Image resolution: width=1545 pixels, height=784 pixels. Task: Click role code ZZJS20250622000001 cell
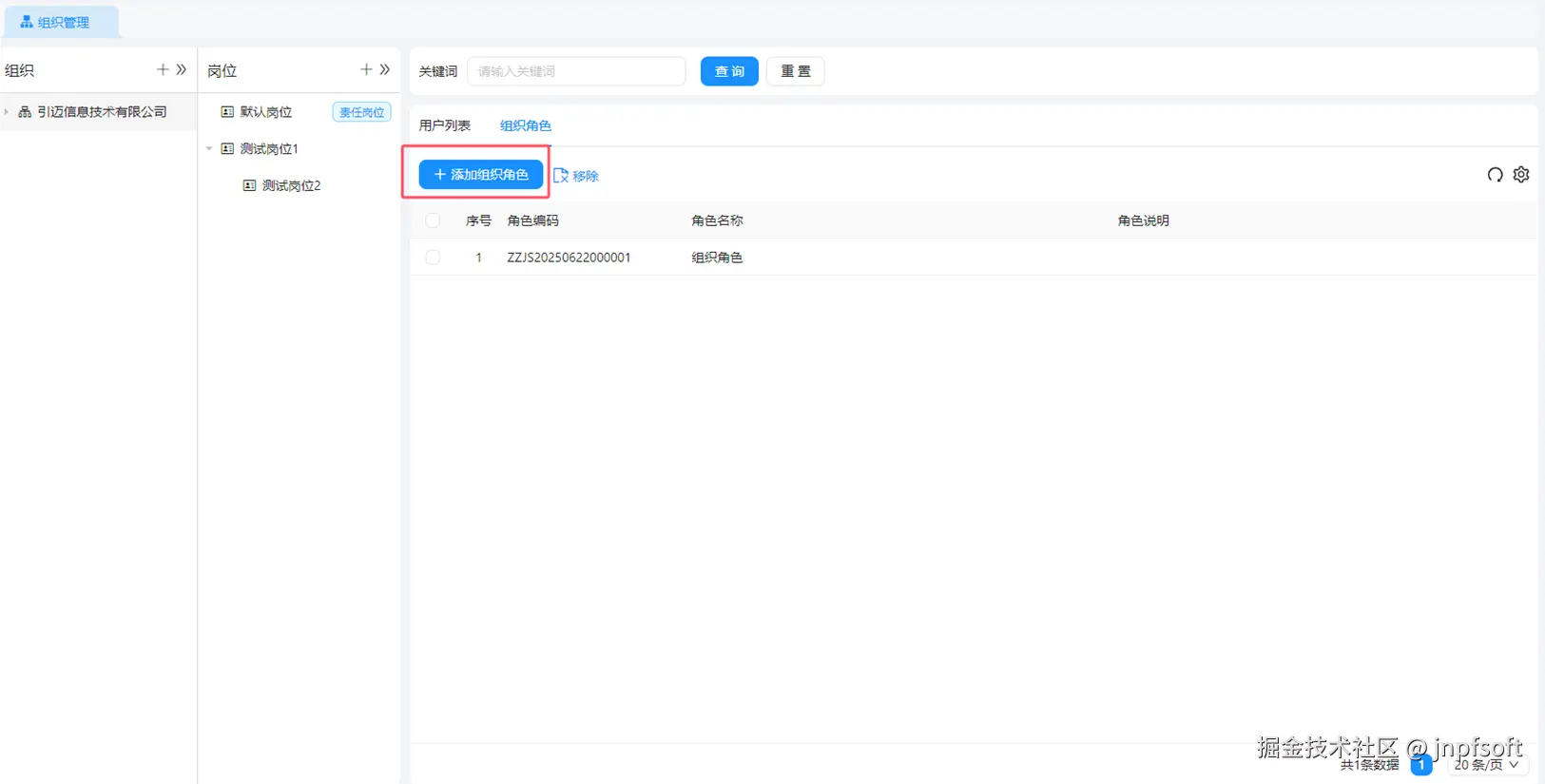[x=569, y=258]
